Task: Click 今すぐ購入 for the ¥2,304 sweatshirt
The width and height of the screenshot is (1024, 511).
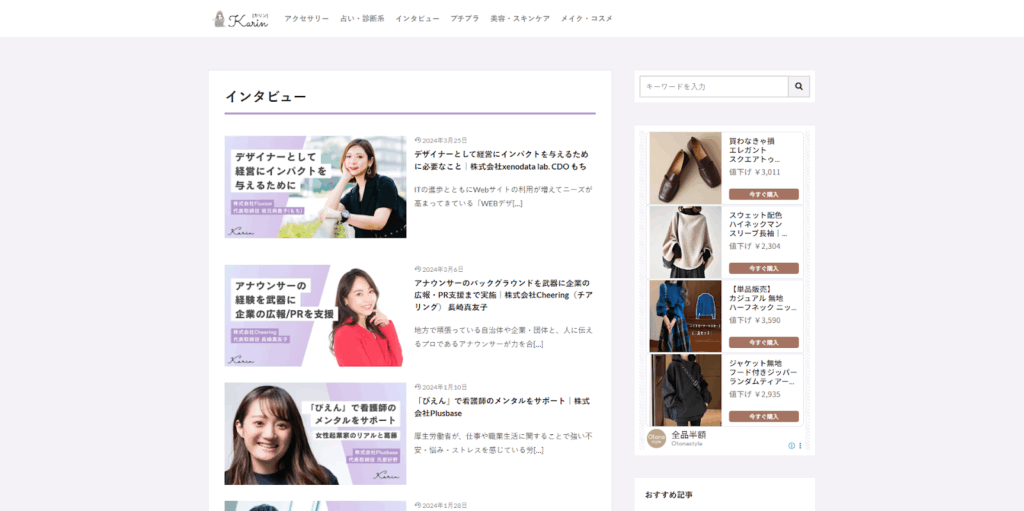Action: click(x=763, y=268)
